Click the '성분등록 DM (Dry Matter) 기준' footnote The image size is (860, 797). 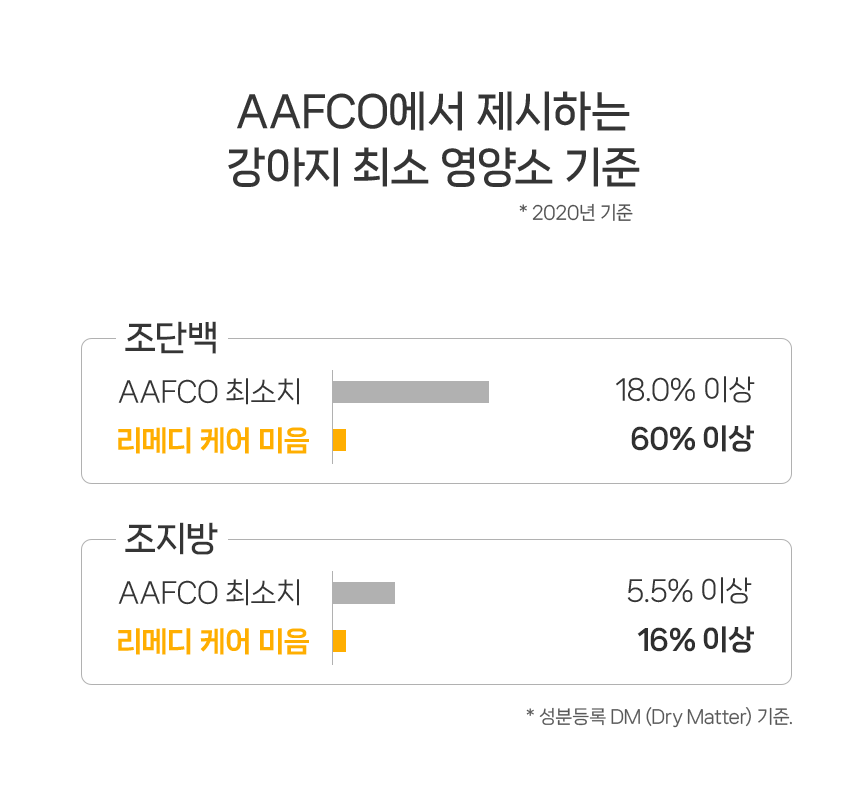click(659, 716)
